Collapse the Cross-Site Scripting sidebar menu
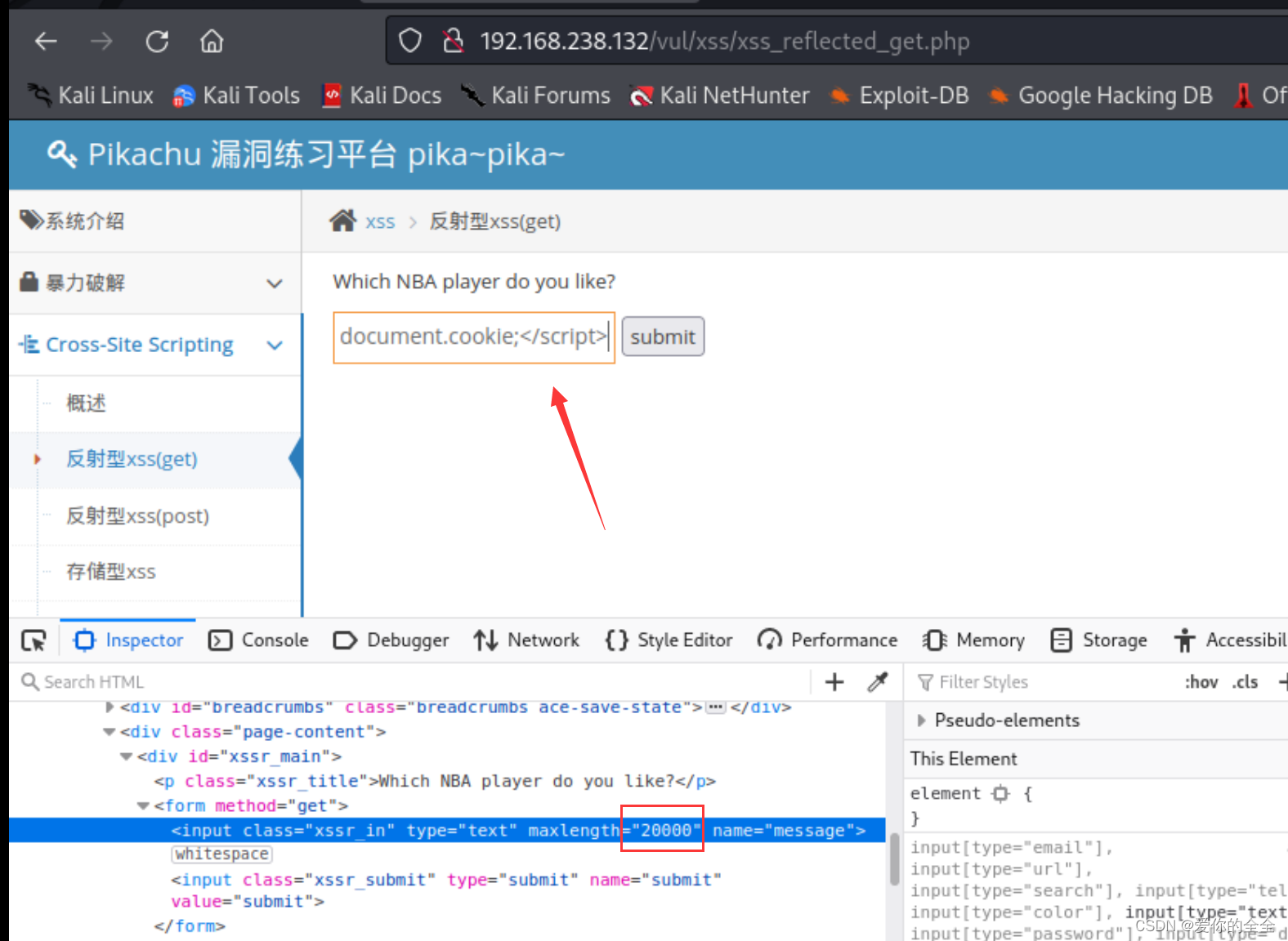Viewport: 1288px width, 941px height. tap(155, 345)
